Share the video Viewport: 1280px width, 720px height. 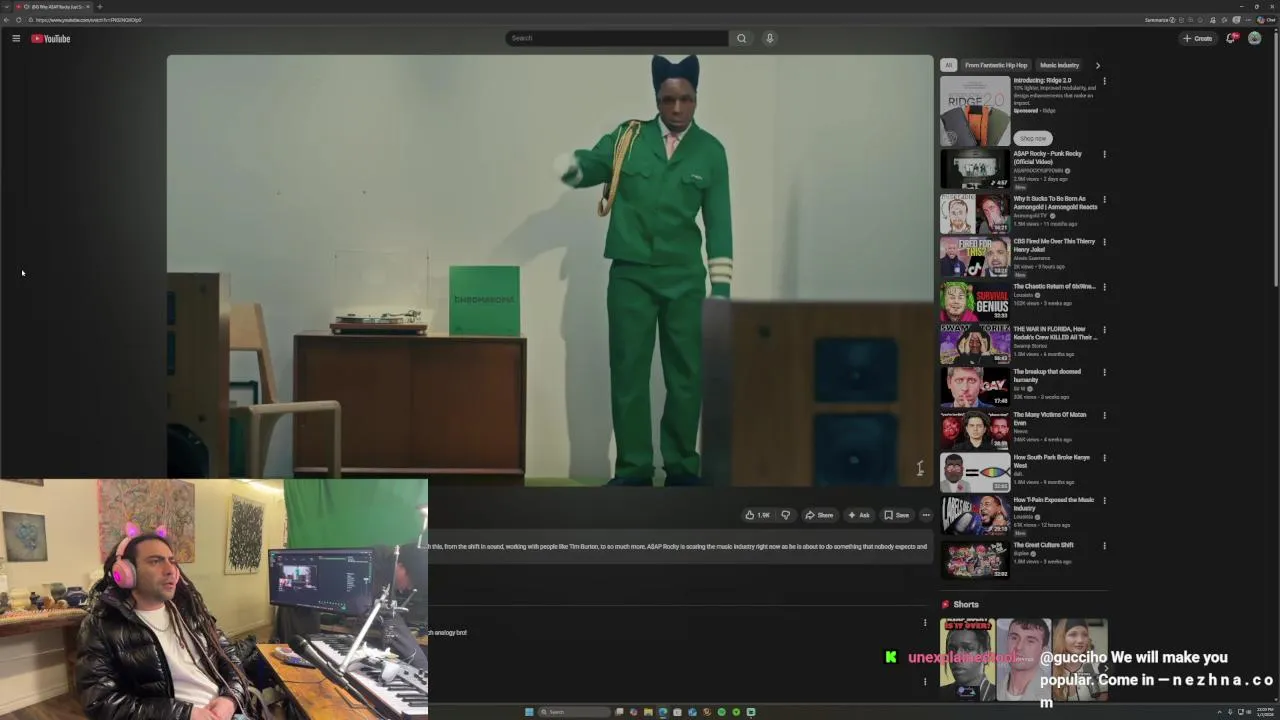click(x=819, y=515)
